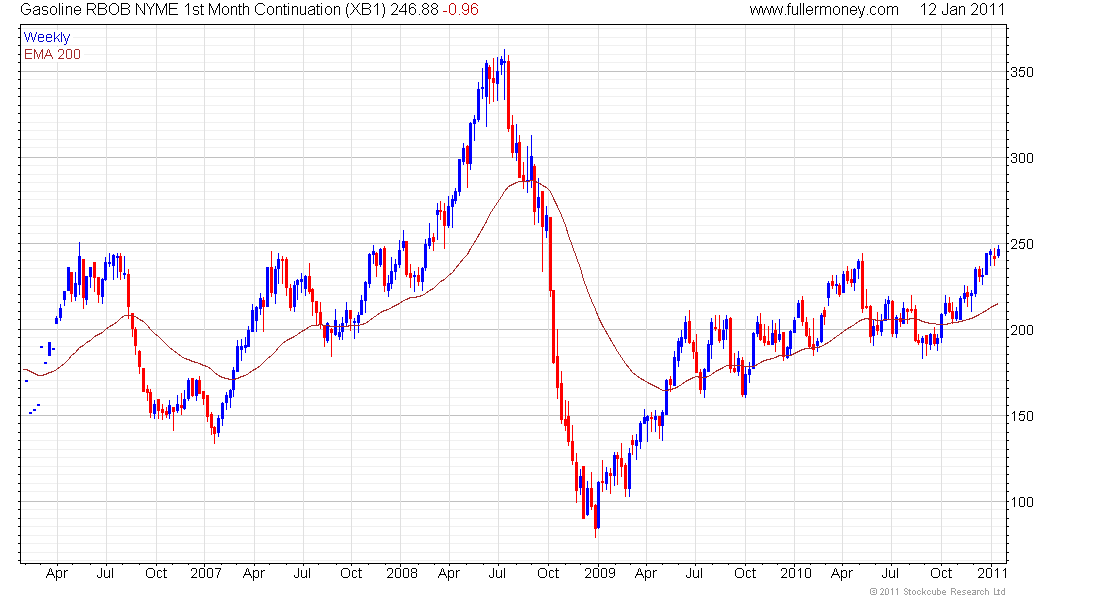Click the '2009' year label on time axis

pos(600,573)
